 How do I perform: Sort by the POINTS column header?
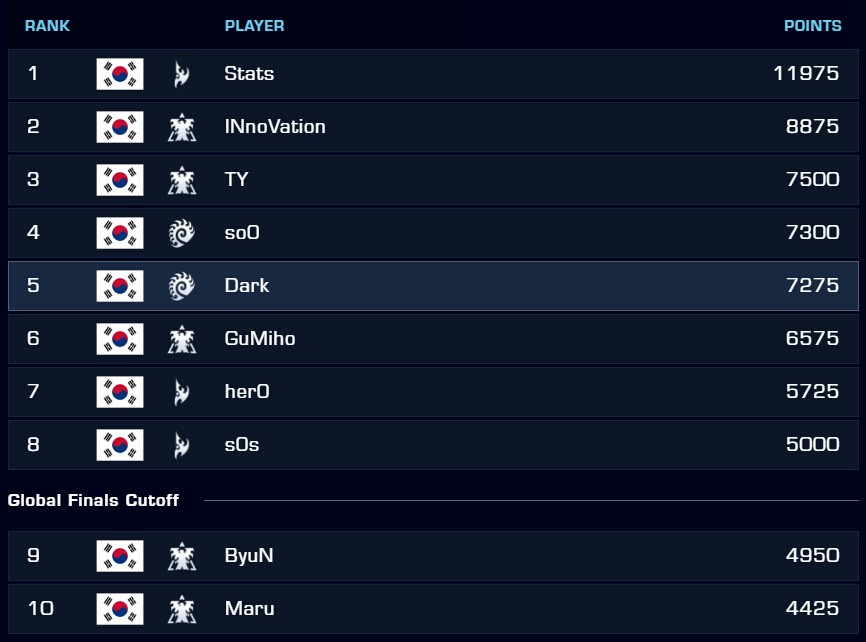[812, 26]
